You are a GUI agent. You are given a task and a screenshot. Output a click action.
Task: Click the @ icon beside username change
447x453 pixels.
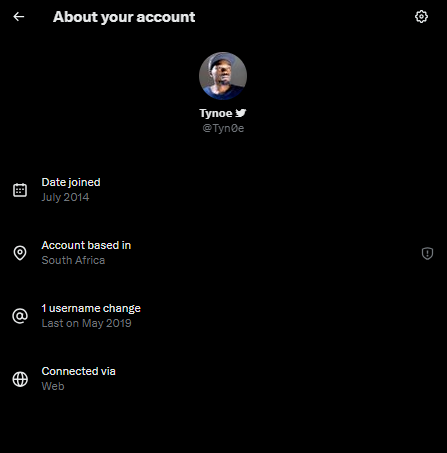[x=20, y=316]
